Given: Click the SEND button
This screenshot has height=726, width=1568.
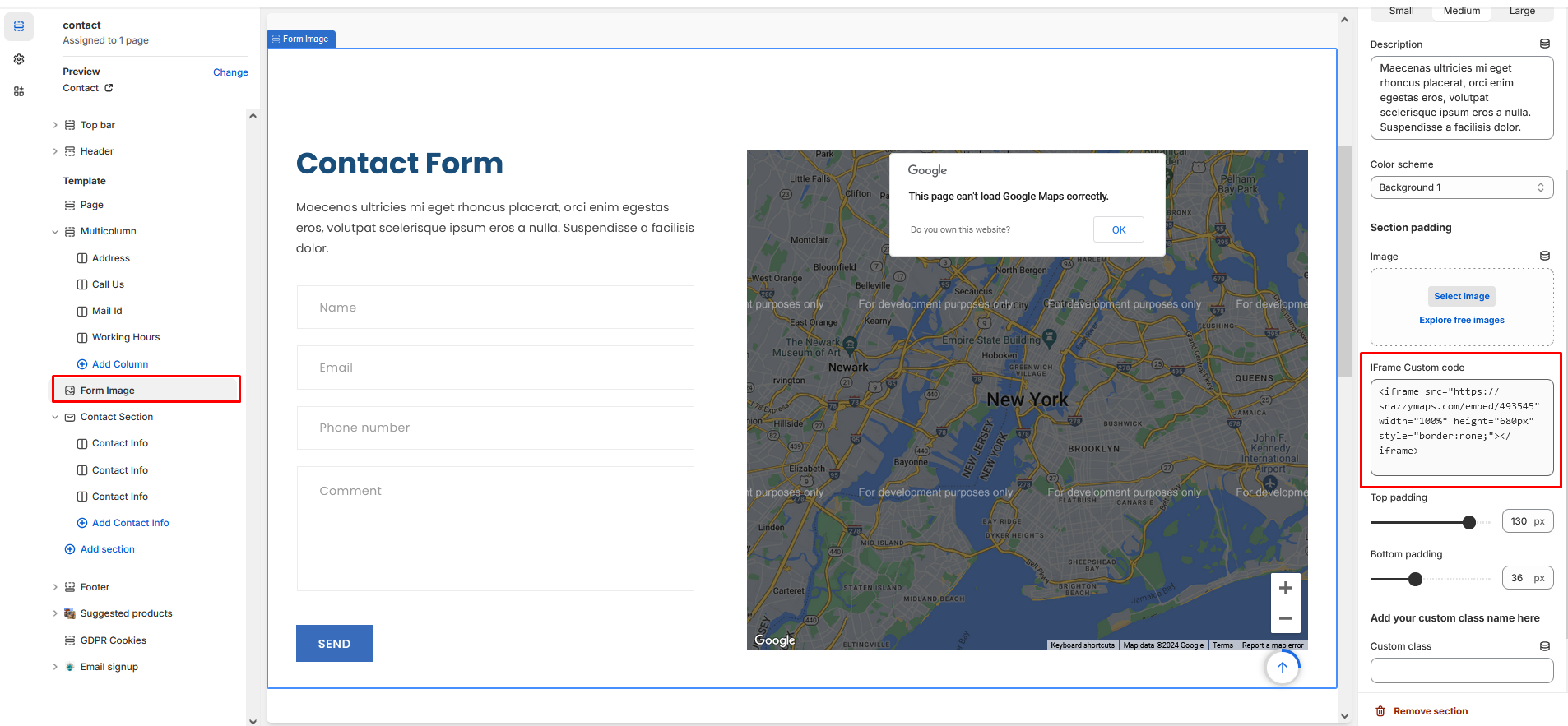Looking at the screenshot, I should point(335,644).
